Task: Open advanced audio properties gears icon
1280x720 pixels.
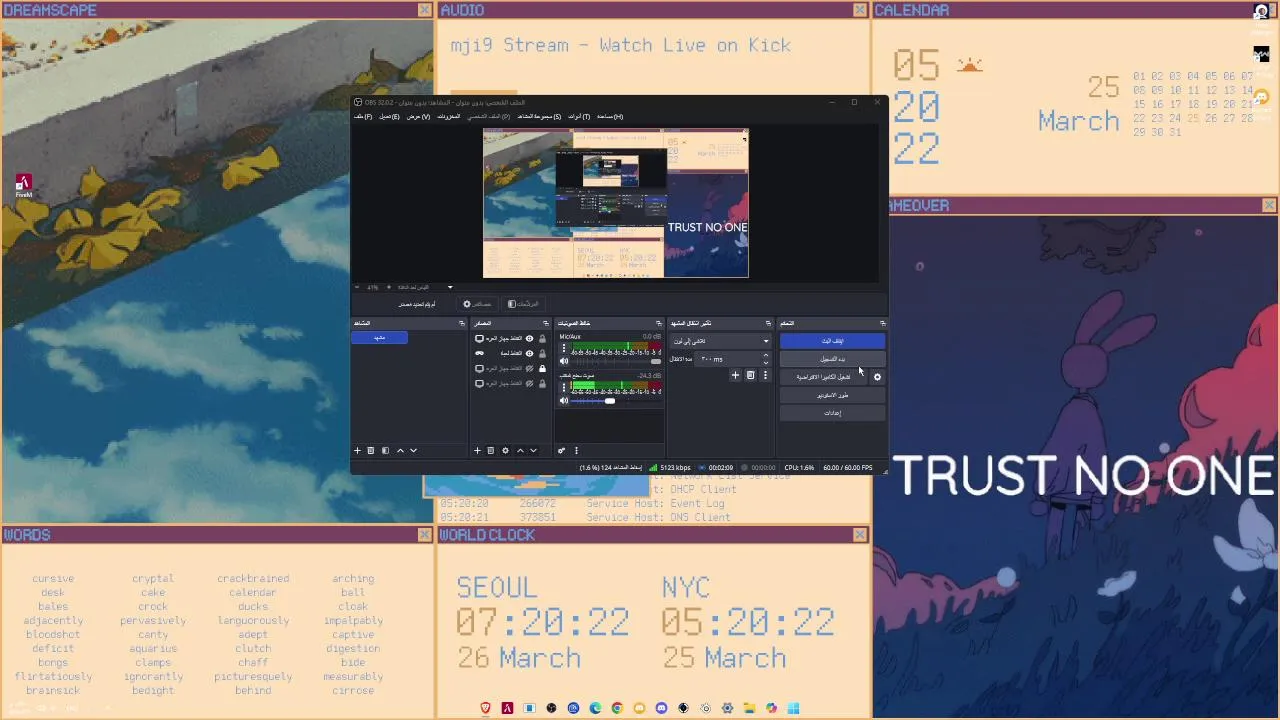Action: (562, 450)
